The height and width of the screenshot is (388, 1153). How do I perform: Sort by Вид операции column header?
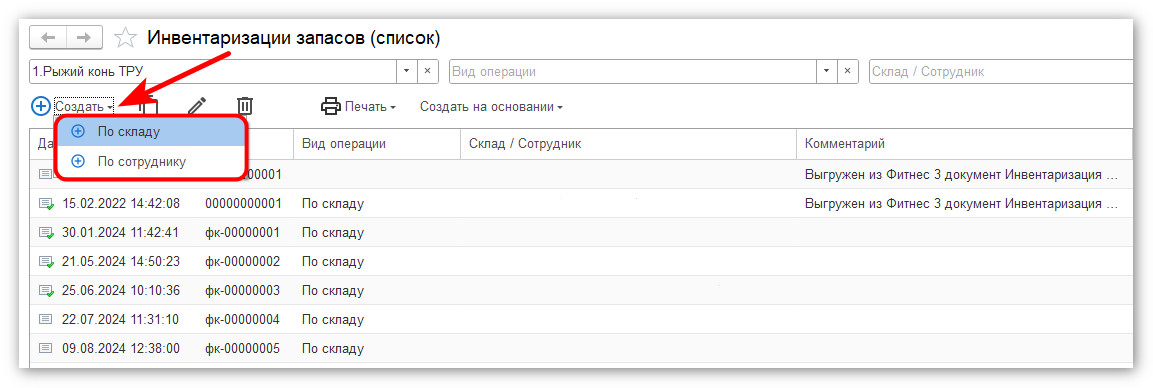pos(376,145)
